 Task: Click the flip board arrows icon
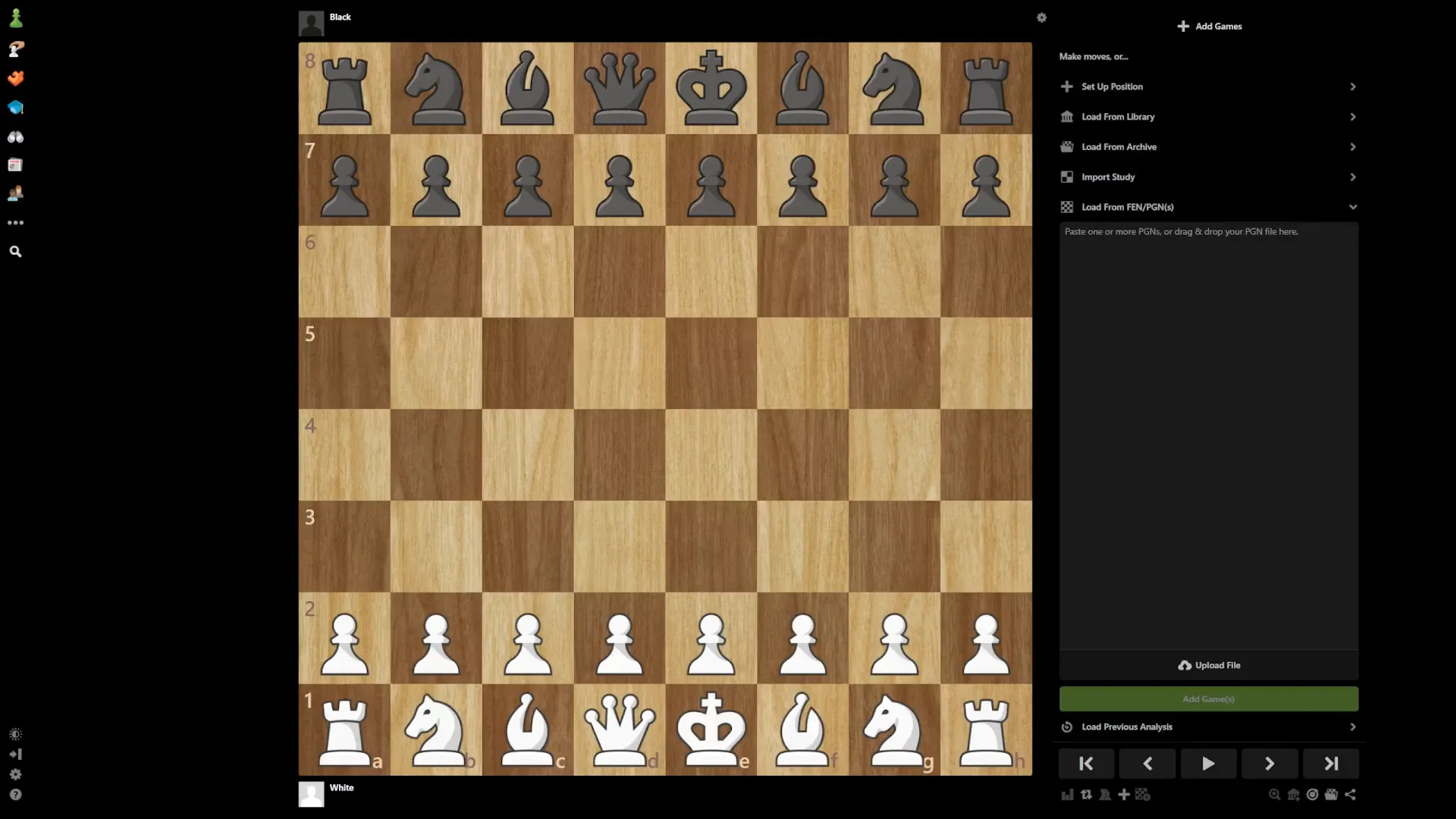(1086, 795)
